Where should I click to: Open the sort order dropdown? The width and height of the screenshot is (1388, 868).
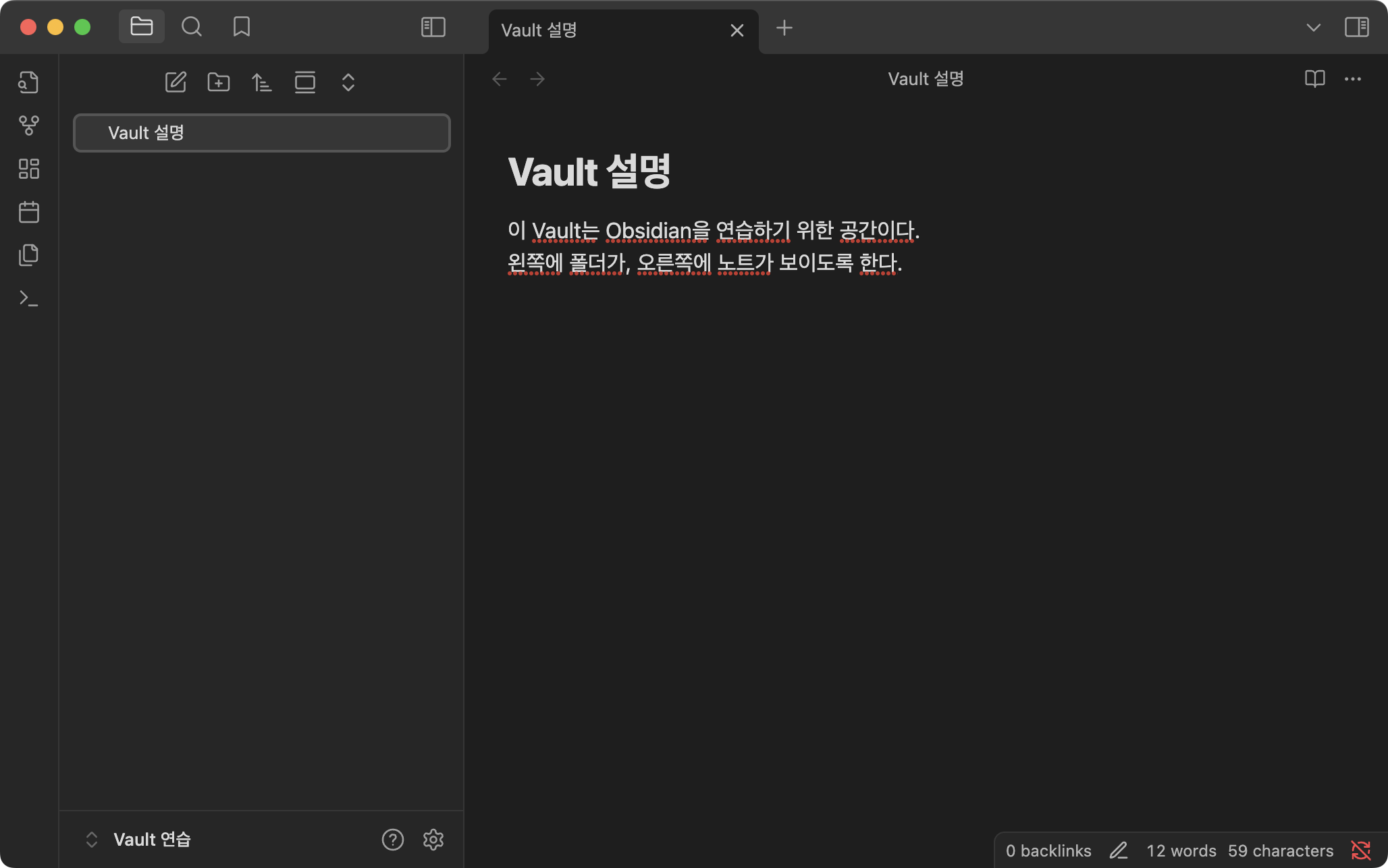point(262,82)
